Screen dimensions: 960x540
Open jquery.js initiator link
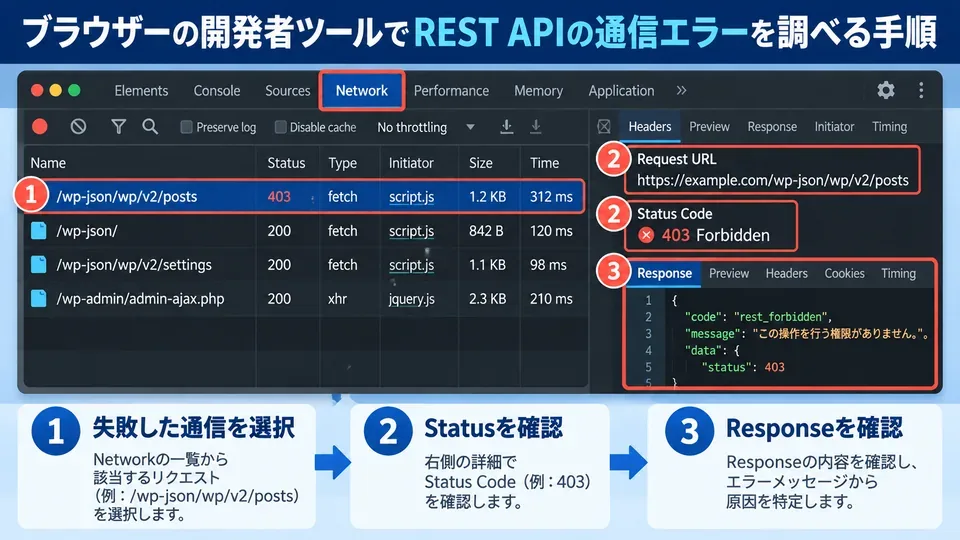[411, 299]
